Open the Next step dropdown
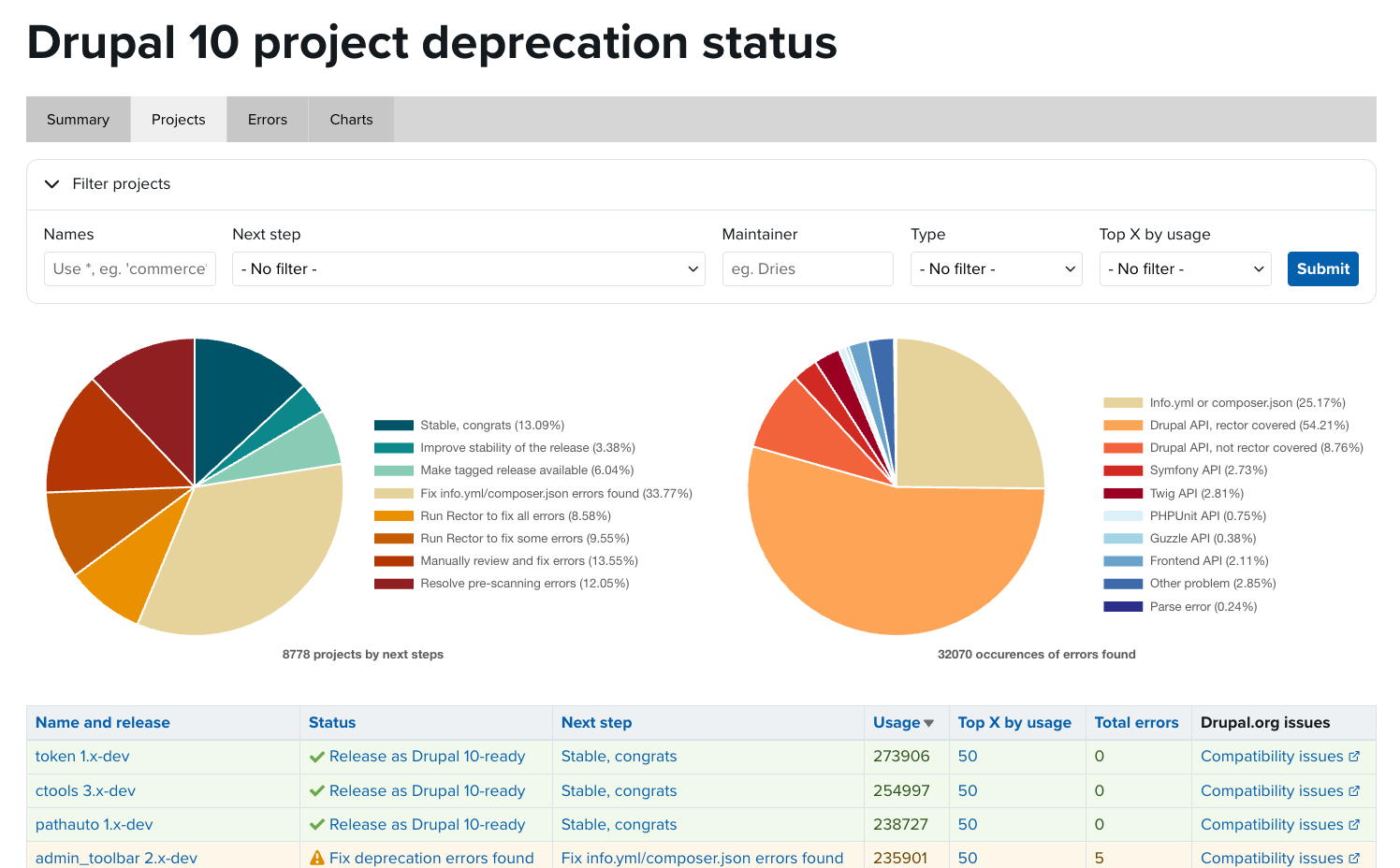The height and width of the screenshot is (868, 1400). (469, 269)
